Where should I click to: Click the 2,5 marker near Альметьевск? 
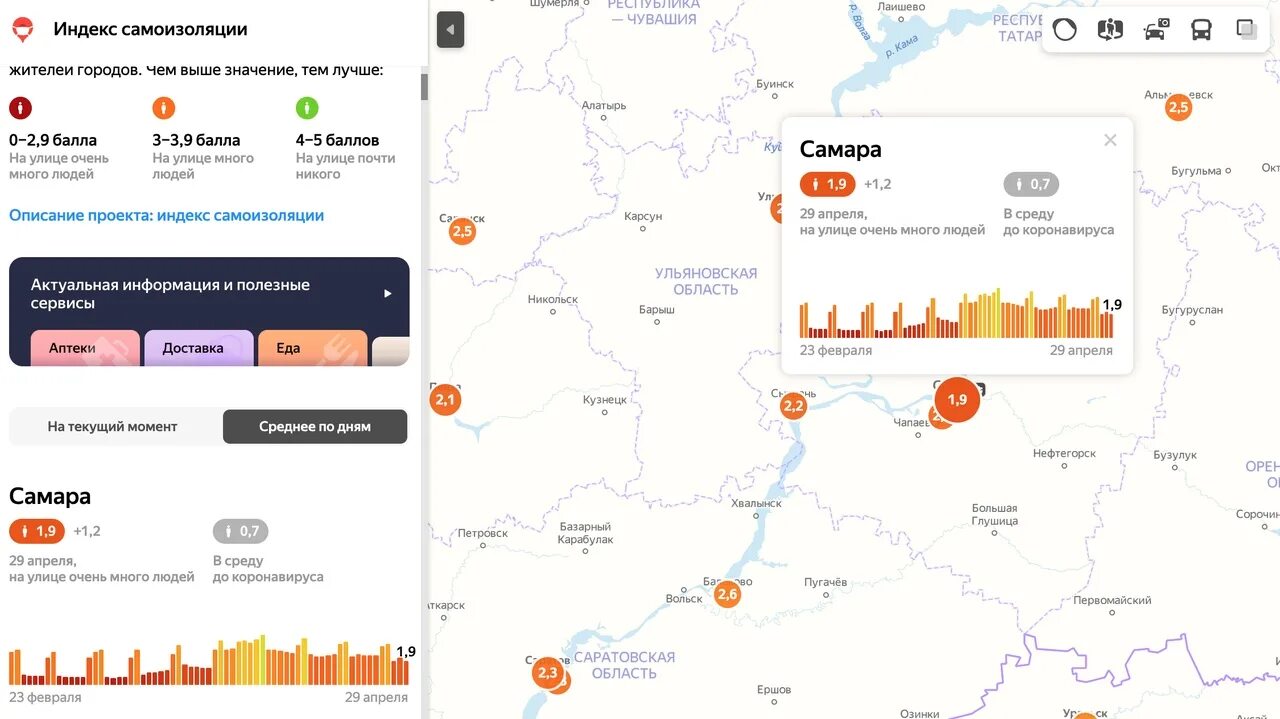[x=1179, y=108]
